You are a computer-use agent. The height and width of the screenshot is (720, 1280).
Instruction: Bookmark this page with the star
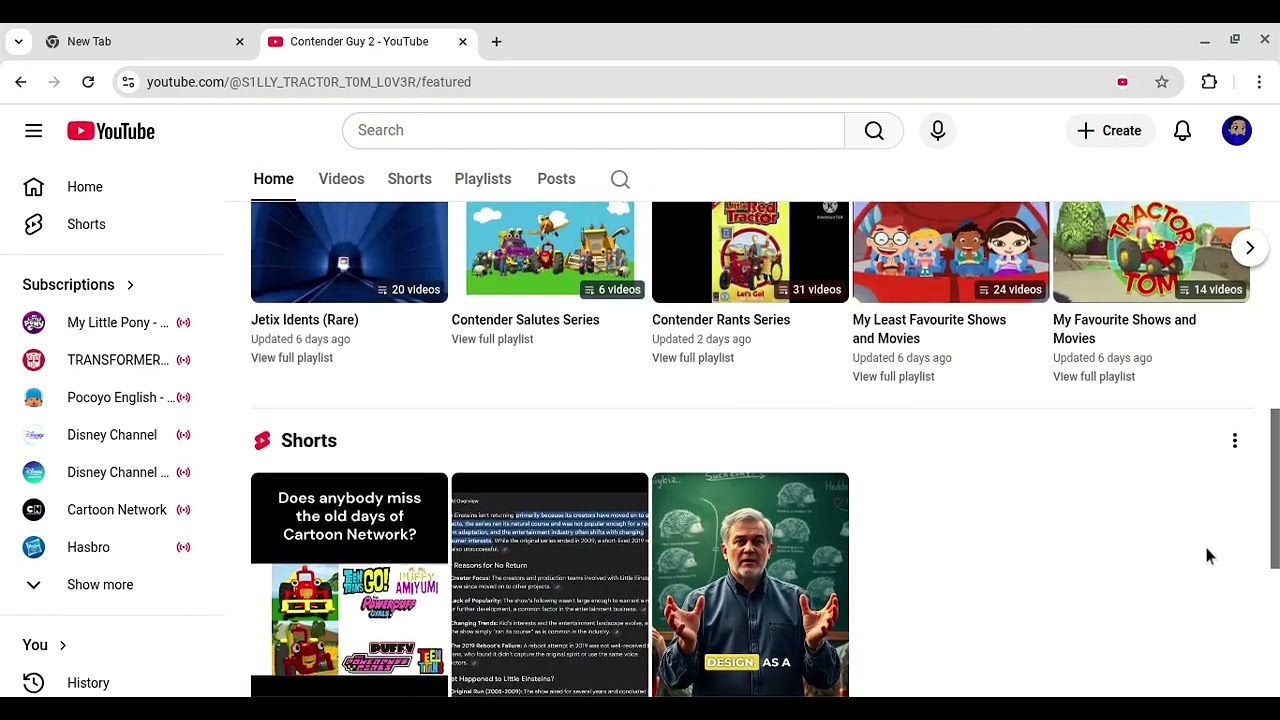tap(1162, 82)
